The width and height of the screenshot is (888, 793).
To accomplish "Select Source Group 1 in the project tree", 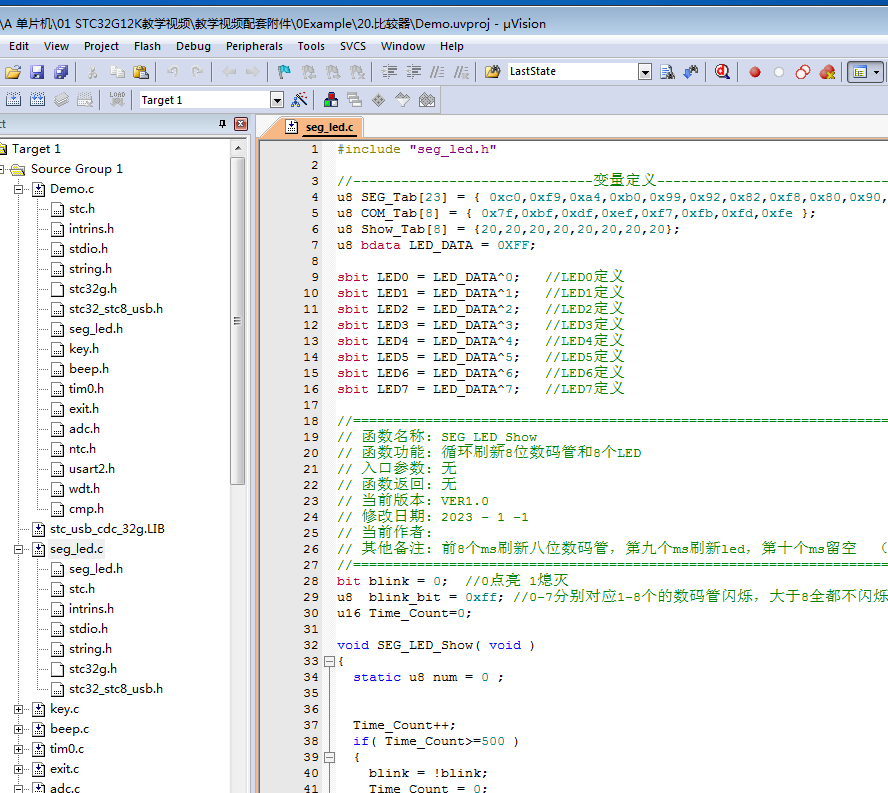I will [x=76, y=169].
